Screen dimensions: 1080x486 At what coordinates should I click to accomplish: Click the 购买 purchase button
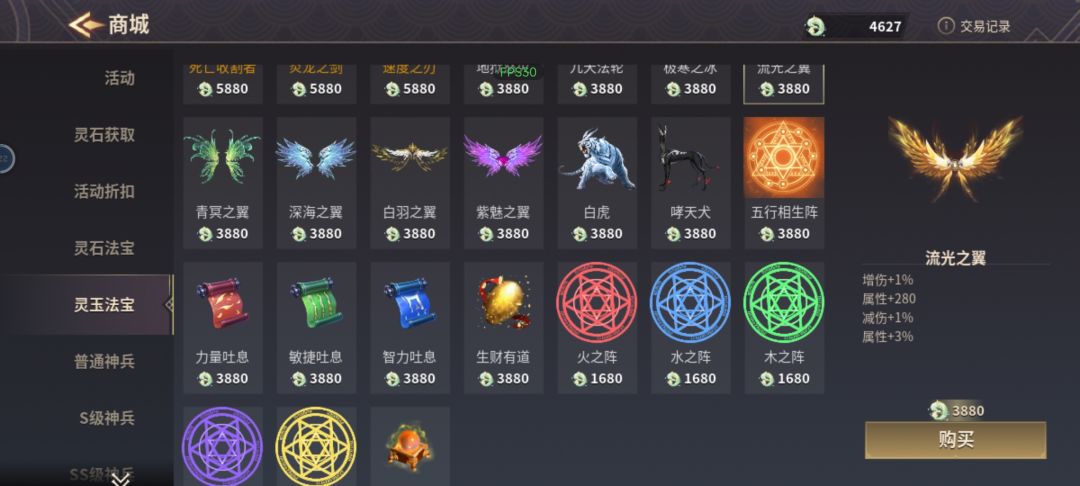955,440
